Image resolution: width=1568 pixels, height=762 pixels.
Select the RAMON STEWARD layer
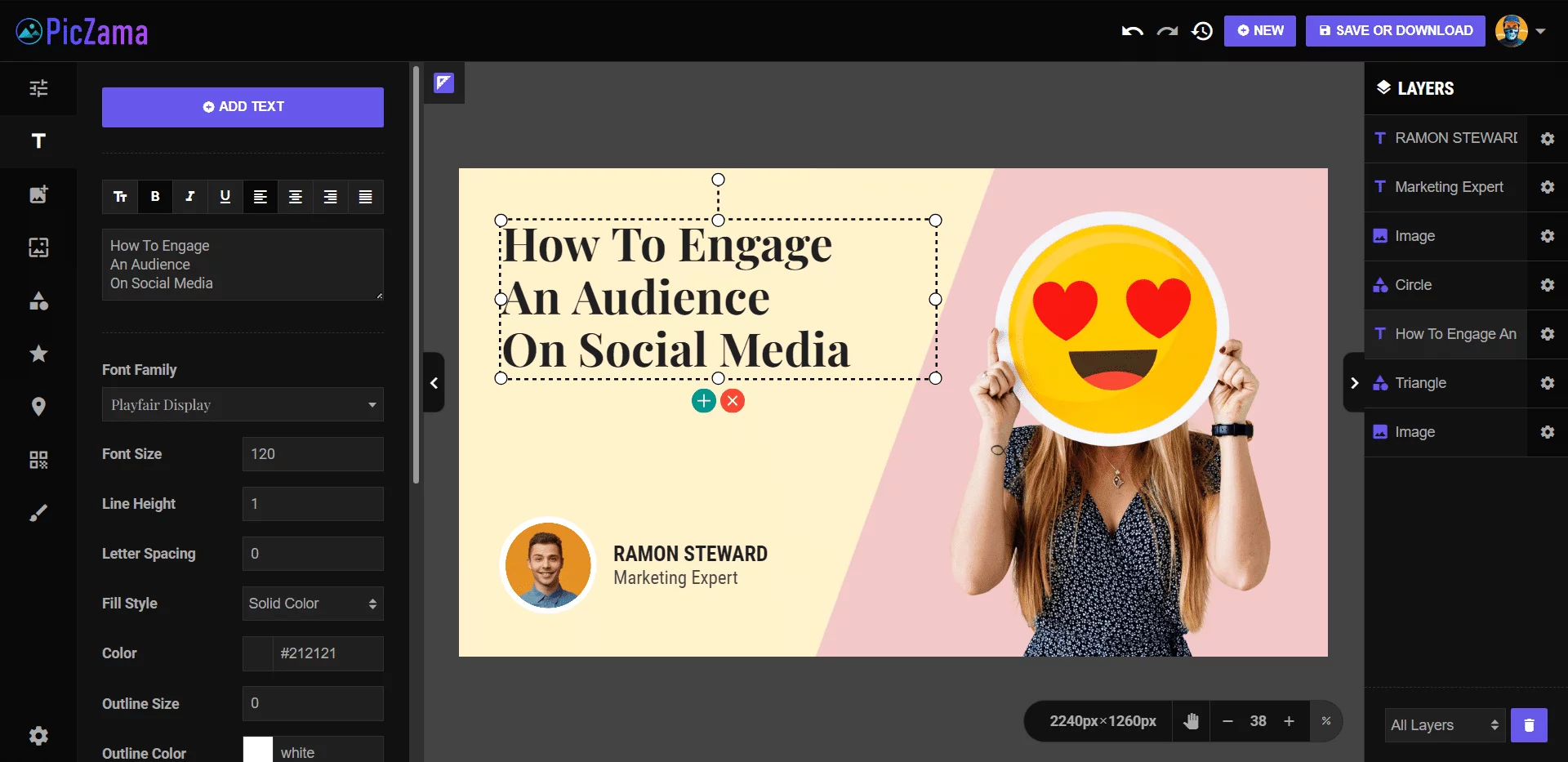(x=1446, y=139)
